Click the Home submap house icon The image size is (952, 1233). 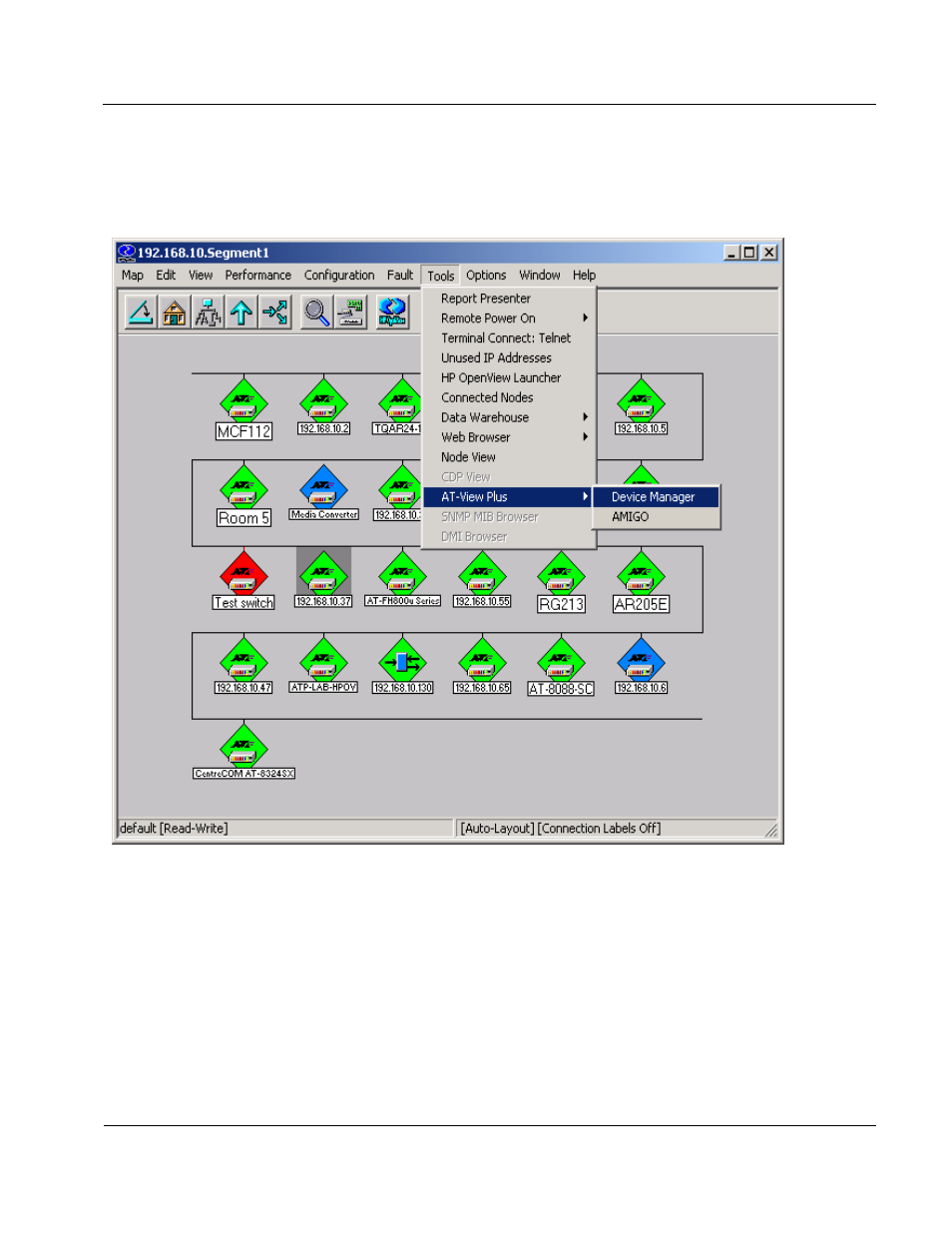[x=175, y=312]
